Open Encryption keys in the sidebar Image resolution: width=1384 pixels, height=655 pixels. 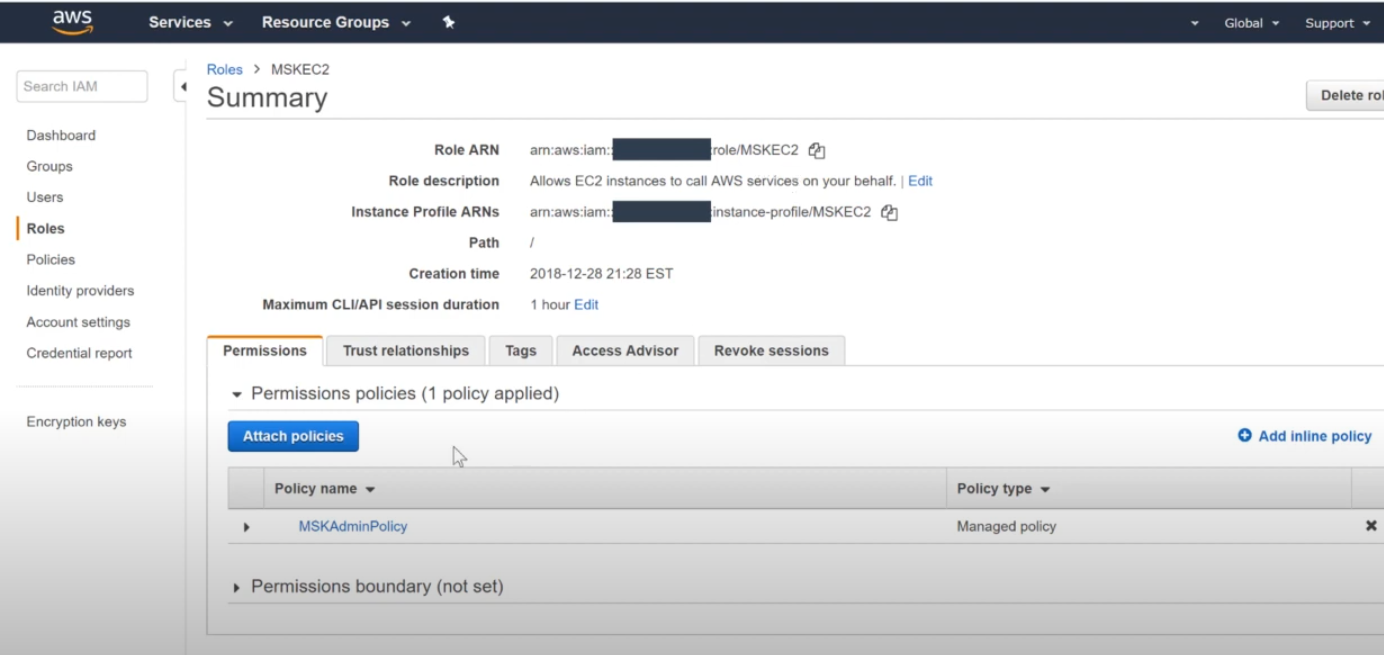[76, 421]
